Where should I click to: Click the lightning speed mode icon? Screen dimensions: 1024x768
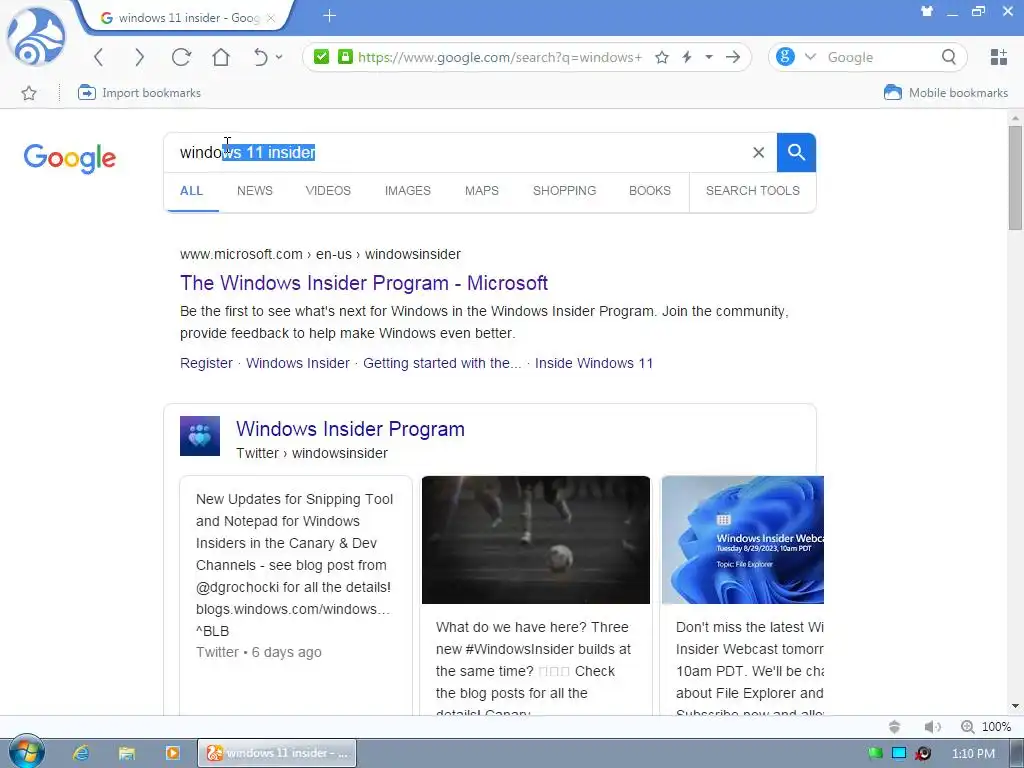686,57
